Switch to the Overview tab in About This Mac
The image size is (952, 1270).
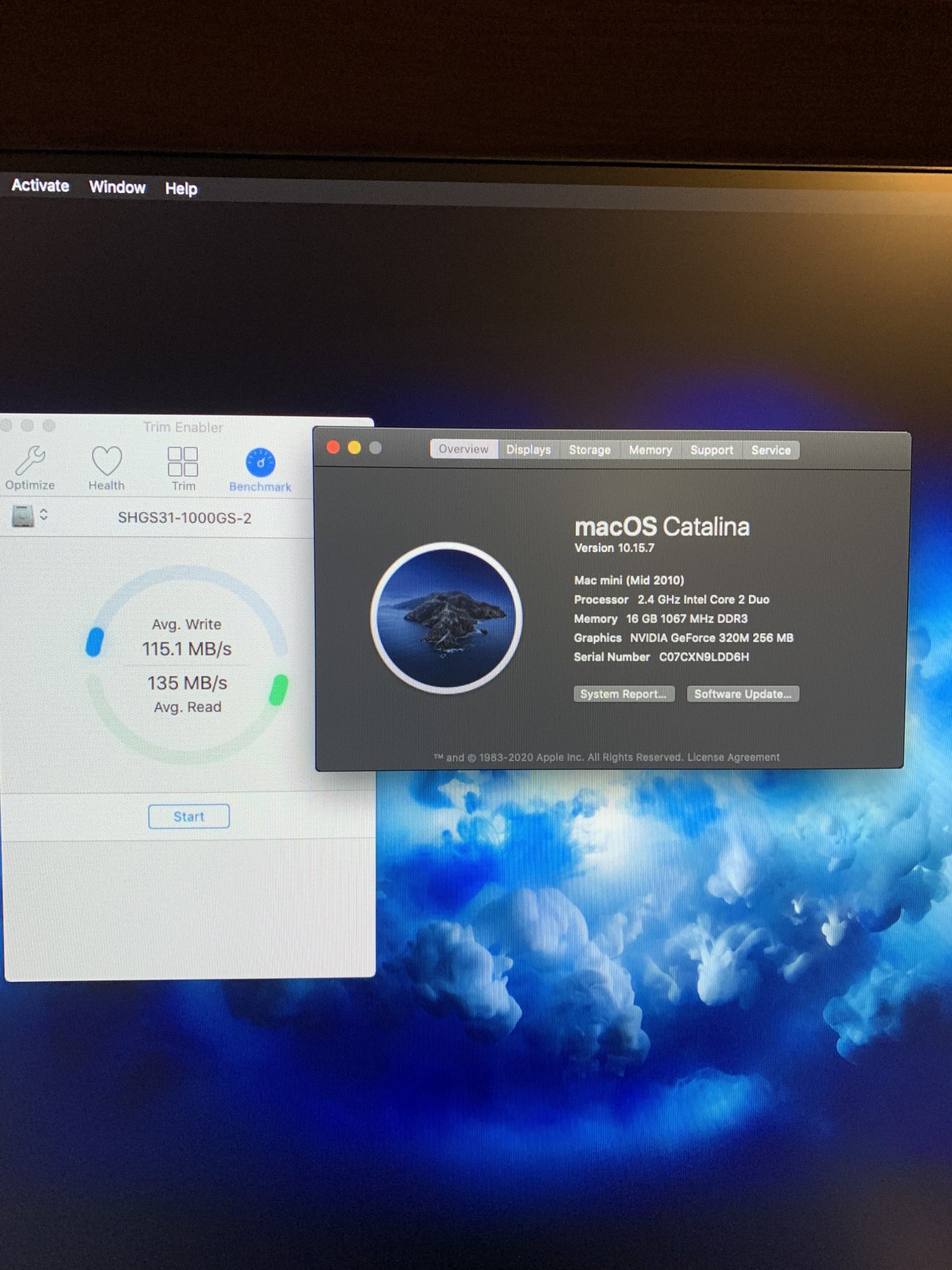[x=463, y=449]
